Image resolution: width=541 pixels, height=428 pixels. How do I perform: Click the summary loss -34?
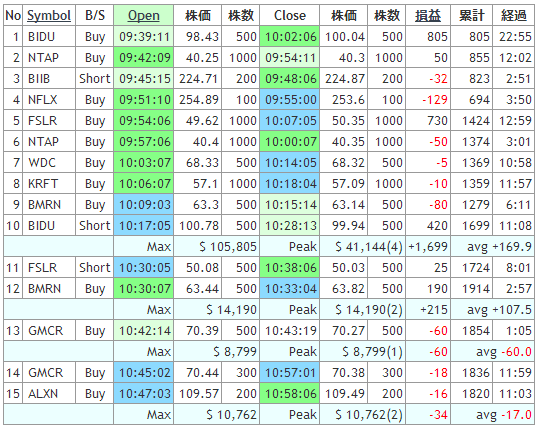pyautogui.click(x=438, y=415)
